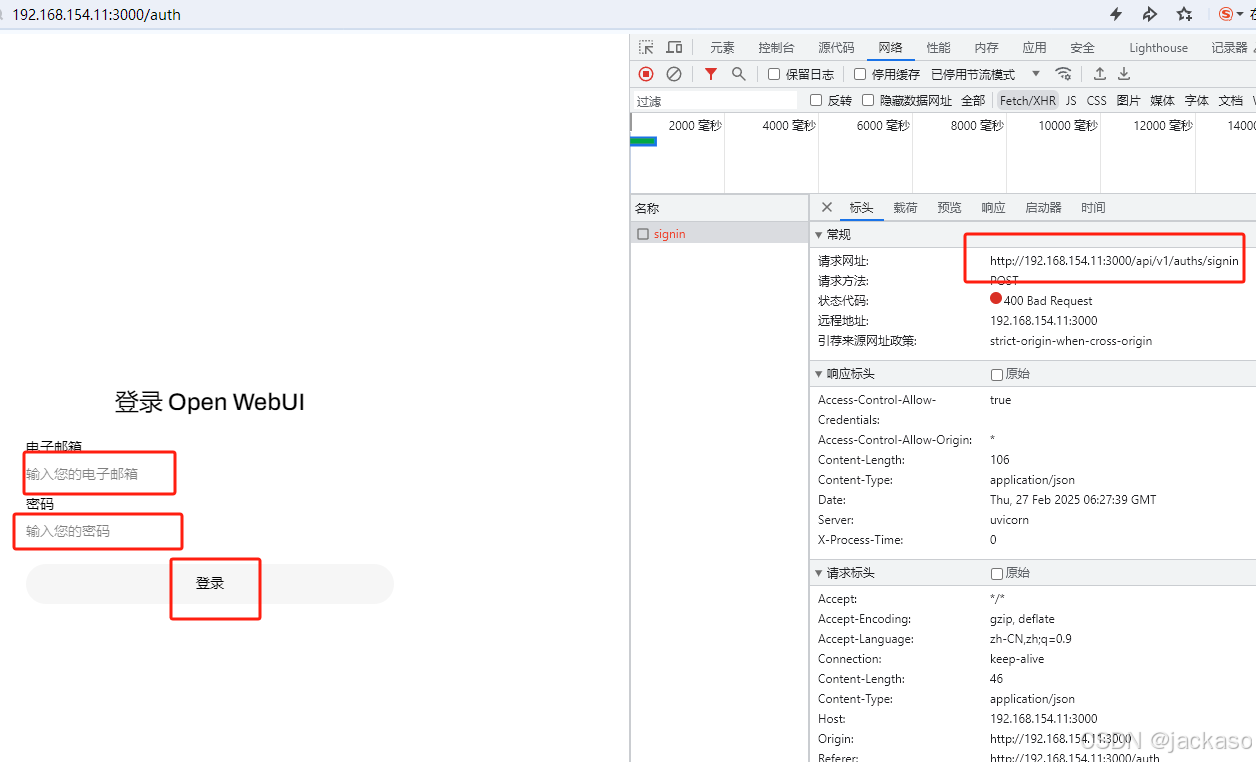Image resolution: width=1256 pixels, height=762 pixels.
Task: Import a HAR file with upload icon
Action: [1099, 74]
